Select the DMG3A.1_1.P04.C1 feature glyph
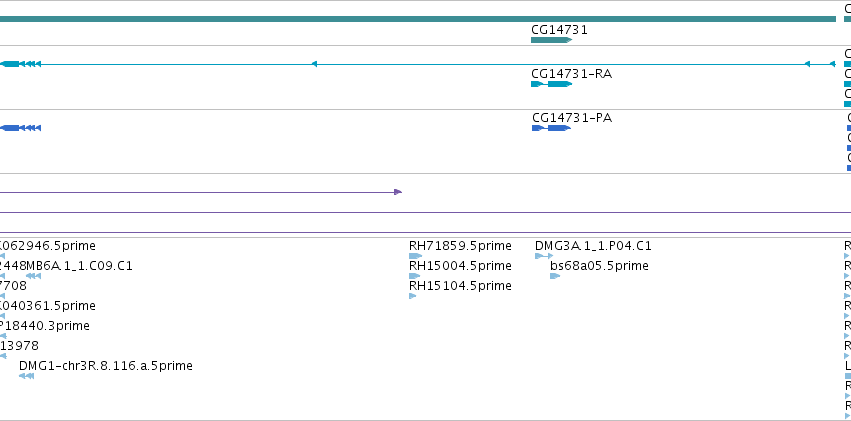Viewport: 851px width, 421px height. (x=544, y=256)
